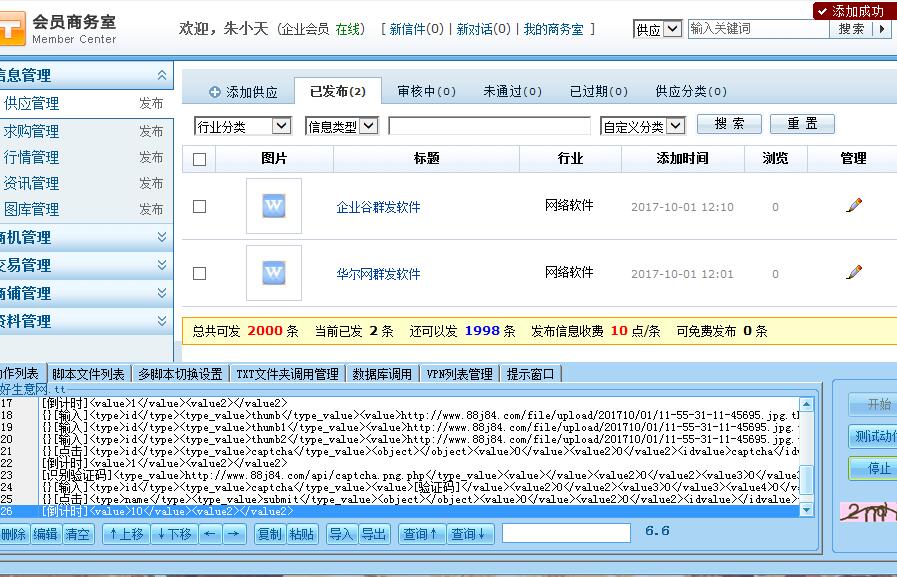Open the 数据库调用 tab
The image size is (897, 577).
[382, 374]
